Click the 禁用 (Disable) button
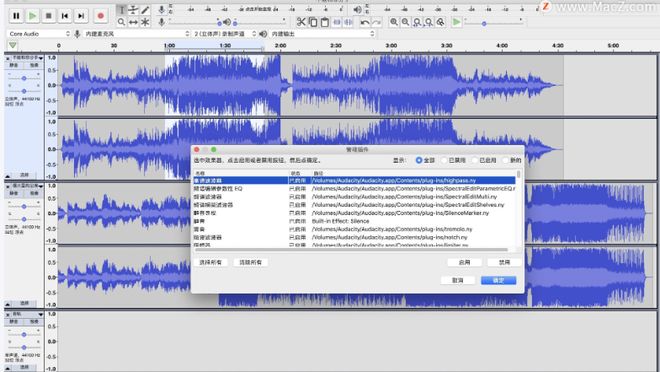This screenshot has width=660, height=372. [x=504, y=262]
